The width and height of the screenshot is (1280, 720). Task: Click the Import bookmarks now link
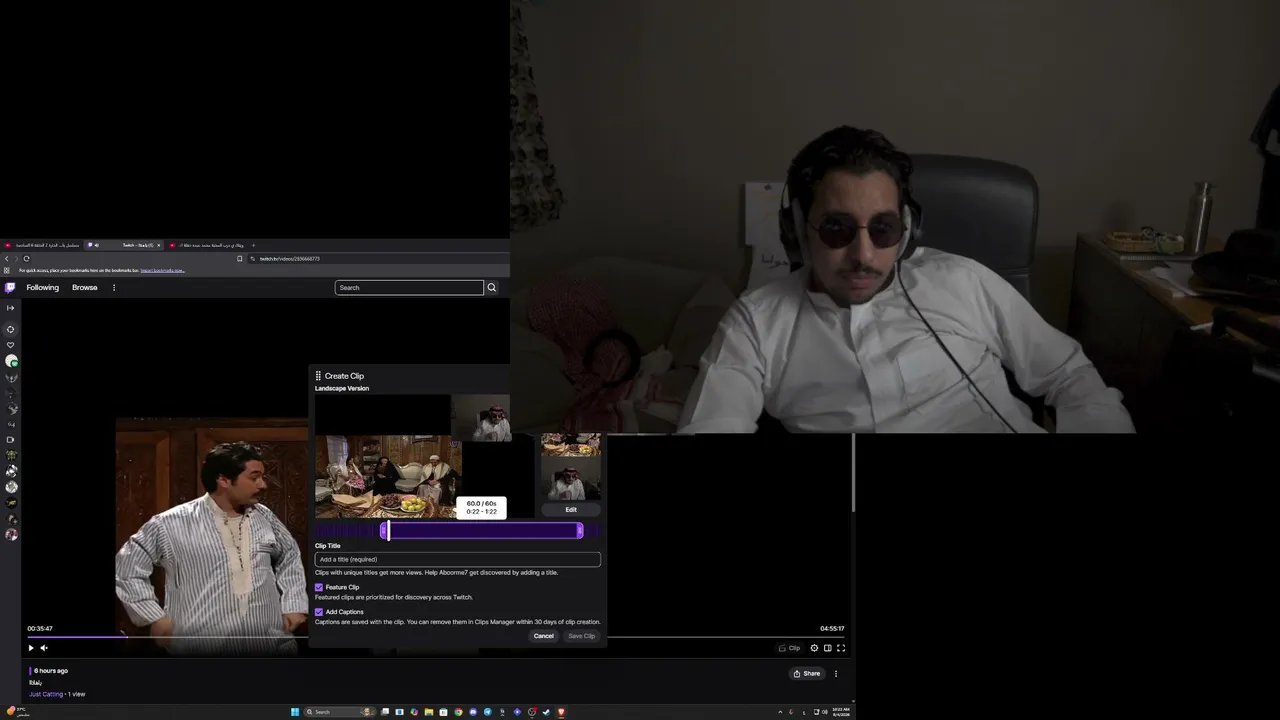pos(162,270)
